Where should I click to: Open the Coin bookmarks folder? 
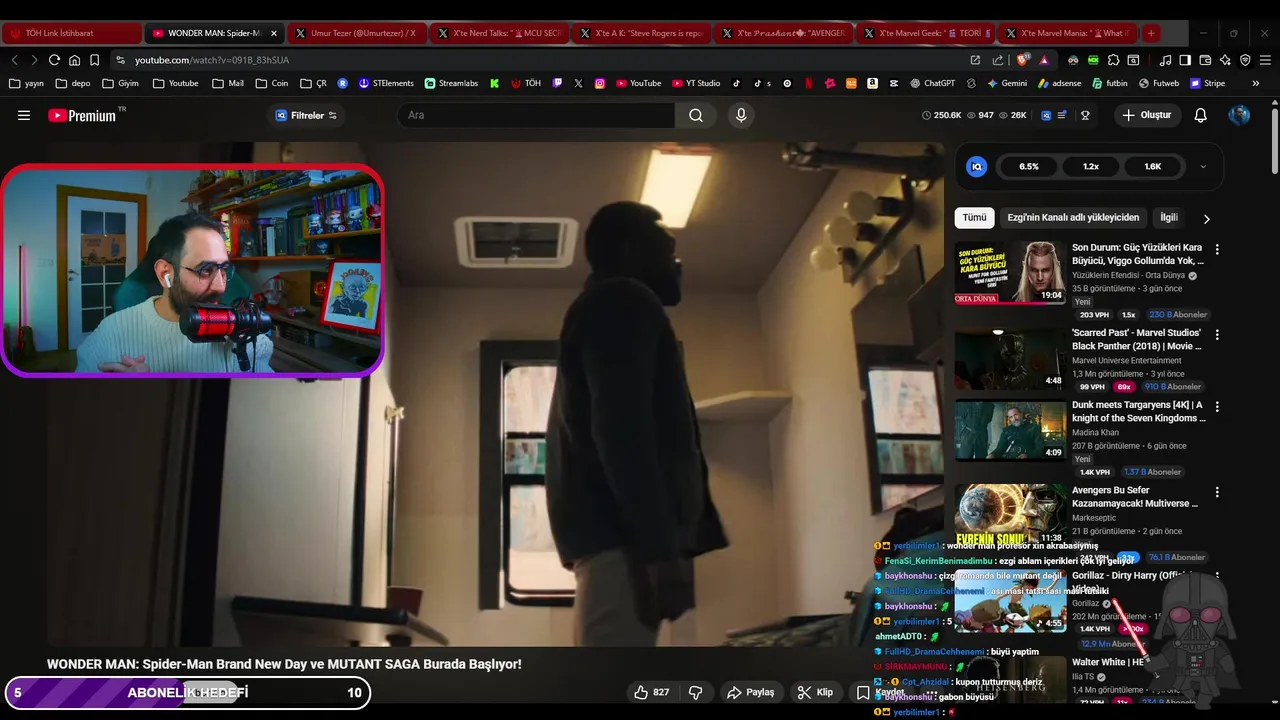[270, 83]
